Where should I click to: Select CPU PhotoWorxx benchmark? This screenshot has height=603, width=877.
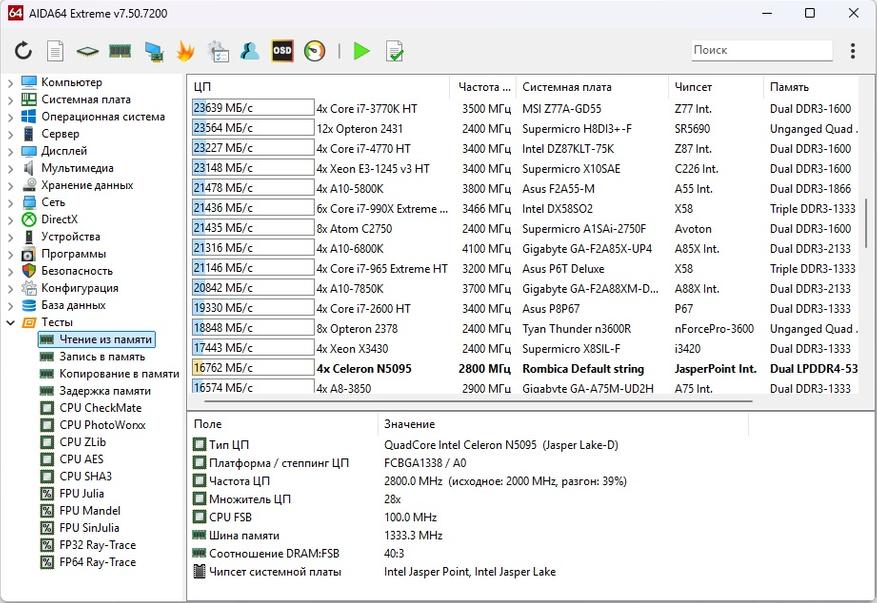102,425
